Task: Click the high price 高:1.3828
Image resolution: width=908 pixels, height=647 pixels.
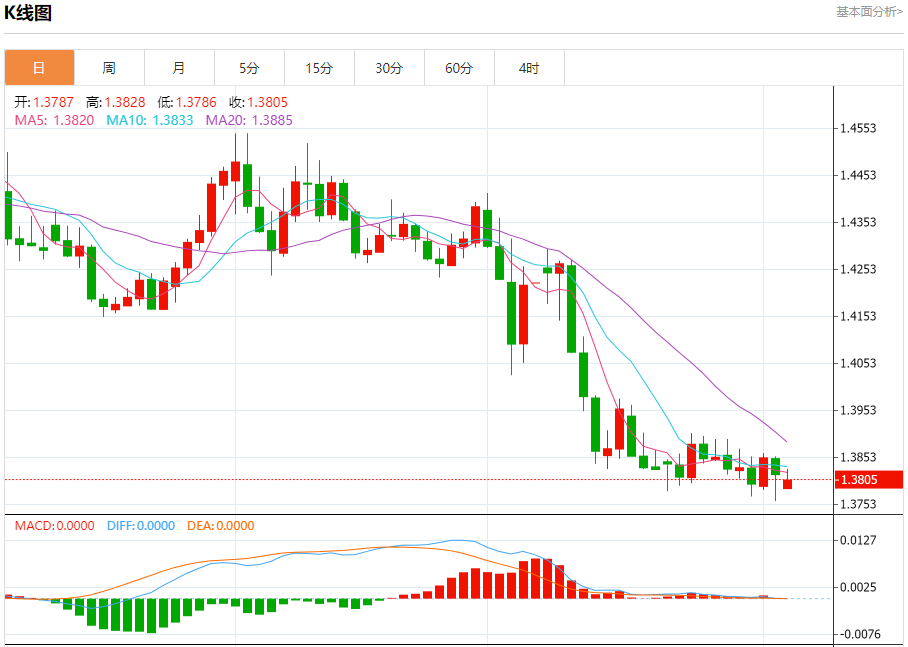Action: coord(115,103)
